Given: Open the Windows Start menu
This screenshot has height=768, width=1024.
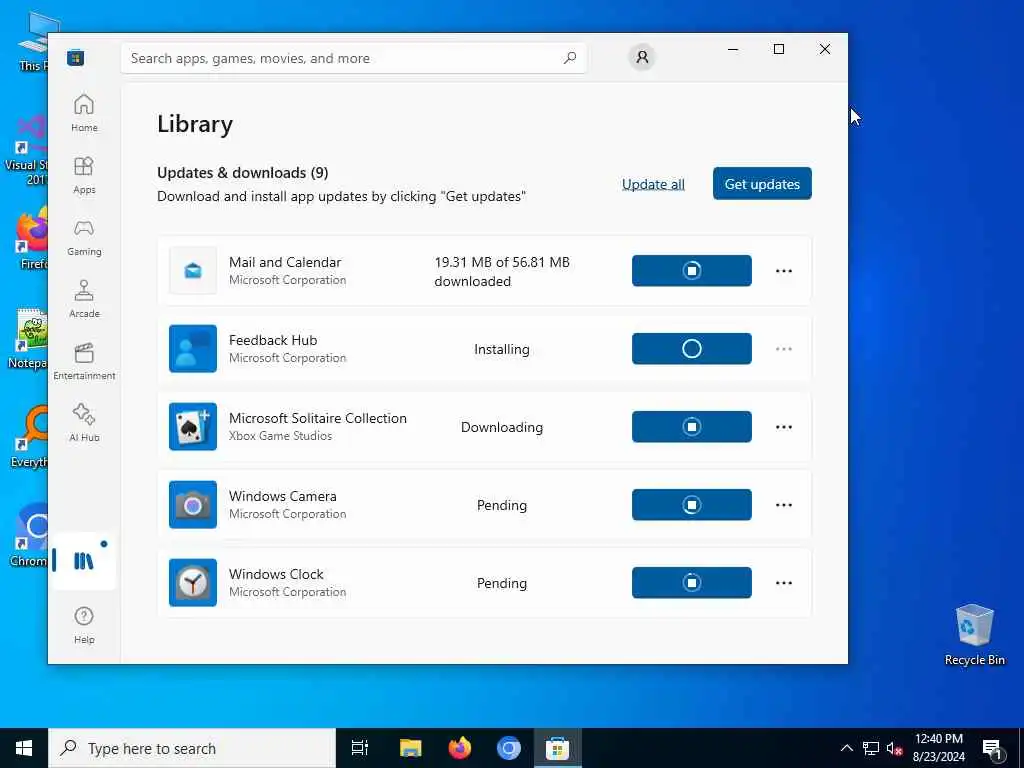Looking at the screenshot, I should pyautogui.click(x=24, y=748).
